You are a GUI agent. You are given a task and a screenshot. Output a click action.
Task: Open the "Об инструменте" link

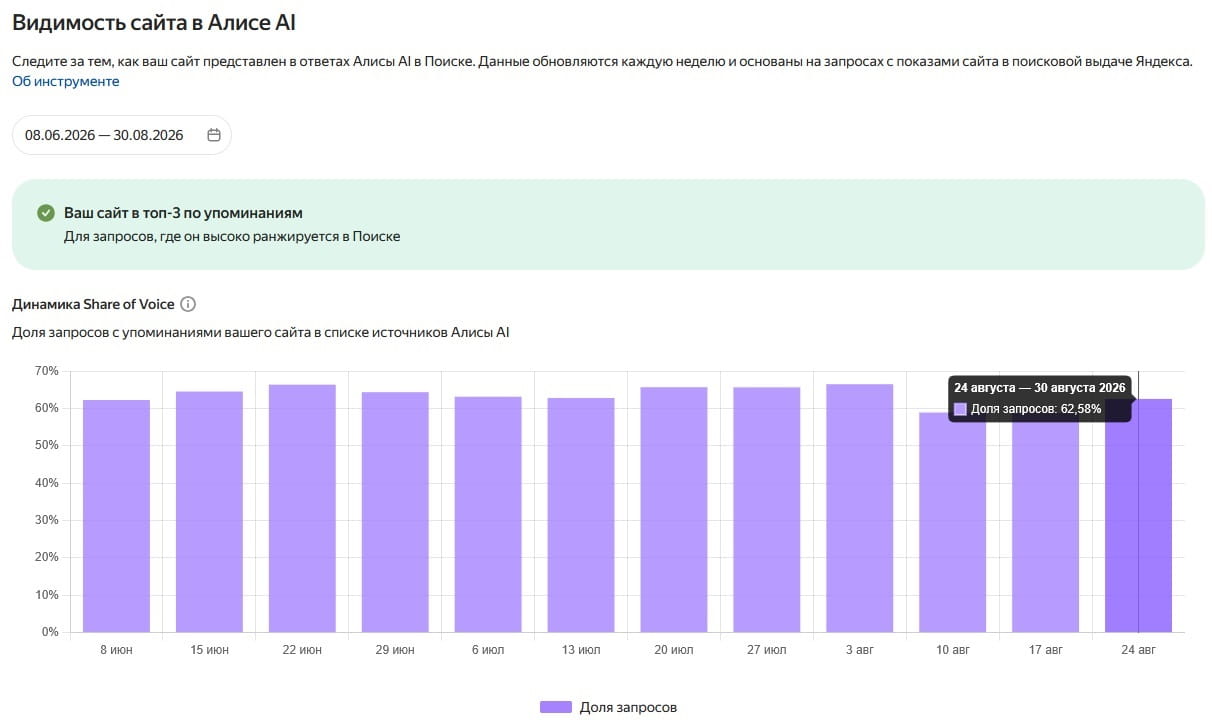[x=66, y=81]
